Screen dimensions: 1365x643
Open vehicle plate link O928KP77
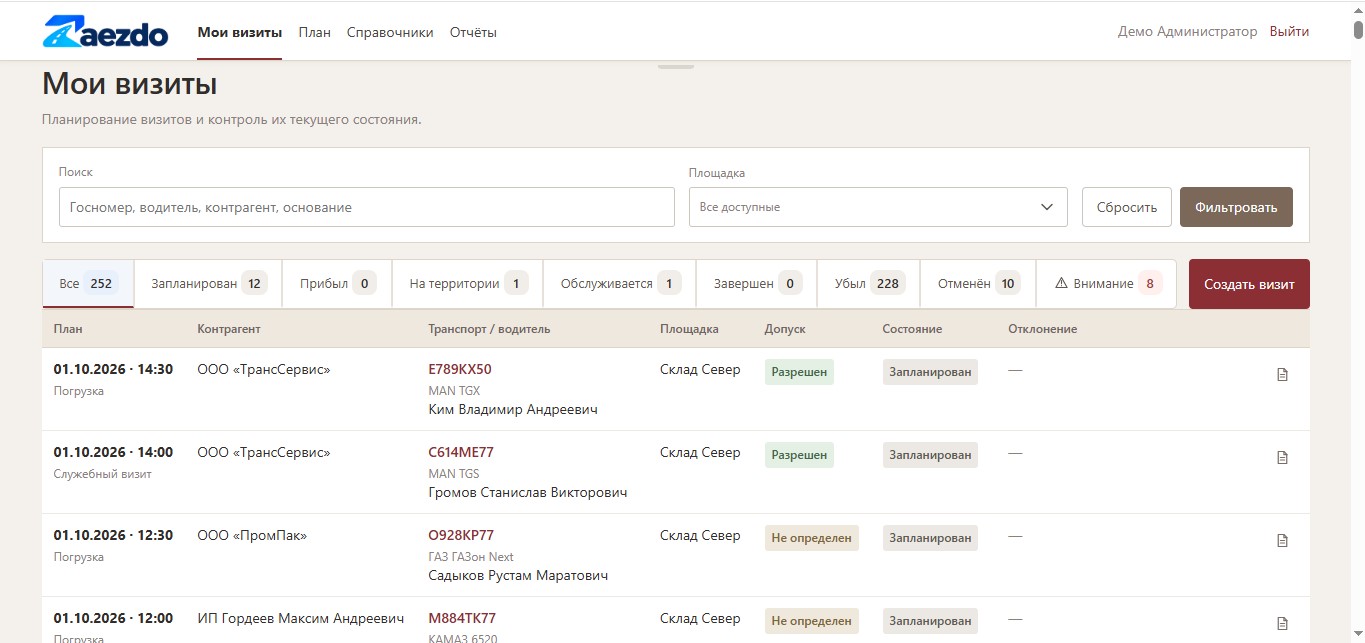pyautogui.click(x=461, y=535)
